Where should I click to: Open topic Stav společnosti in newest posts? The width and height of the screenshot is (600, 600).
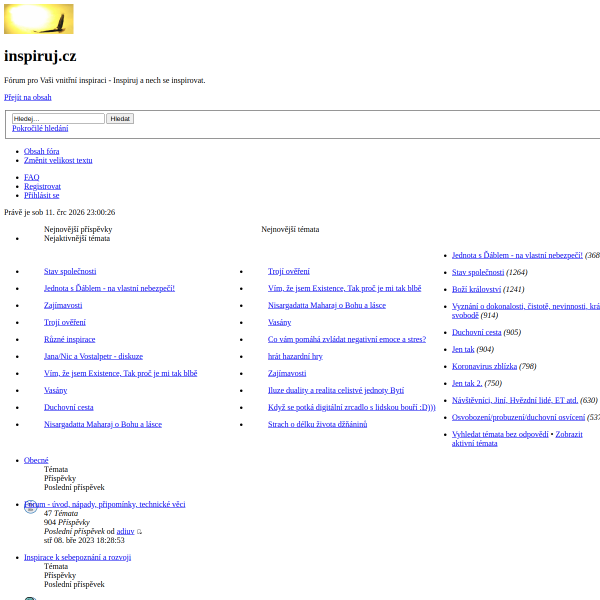click(x=70, y=271)
